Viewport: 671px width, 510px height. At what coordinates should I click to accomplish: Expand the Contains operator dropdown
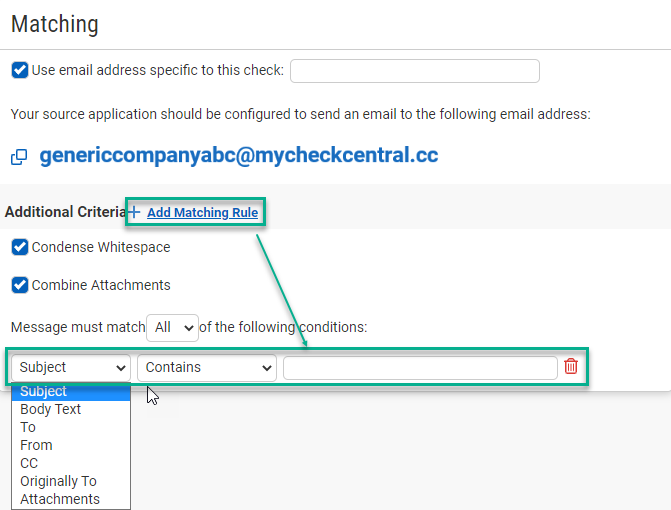click(207, 368)
